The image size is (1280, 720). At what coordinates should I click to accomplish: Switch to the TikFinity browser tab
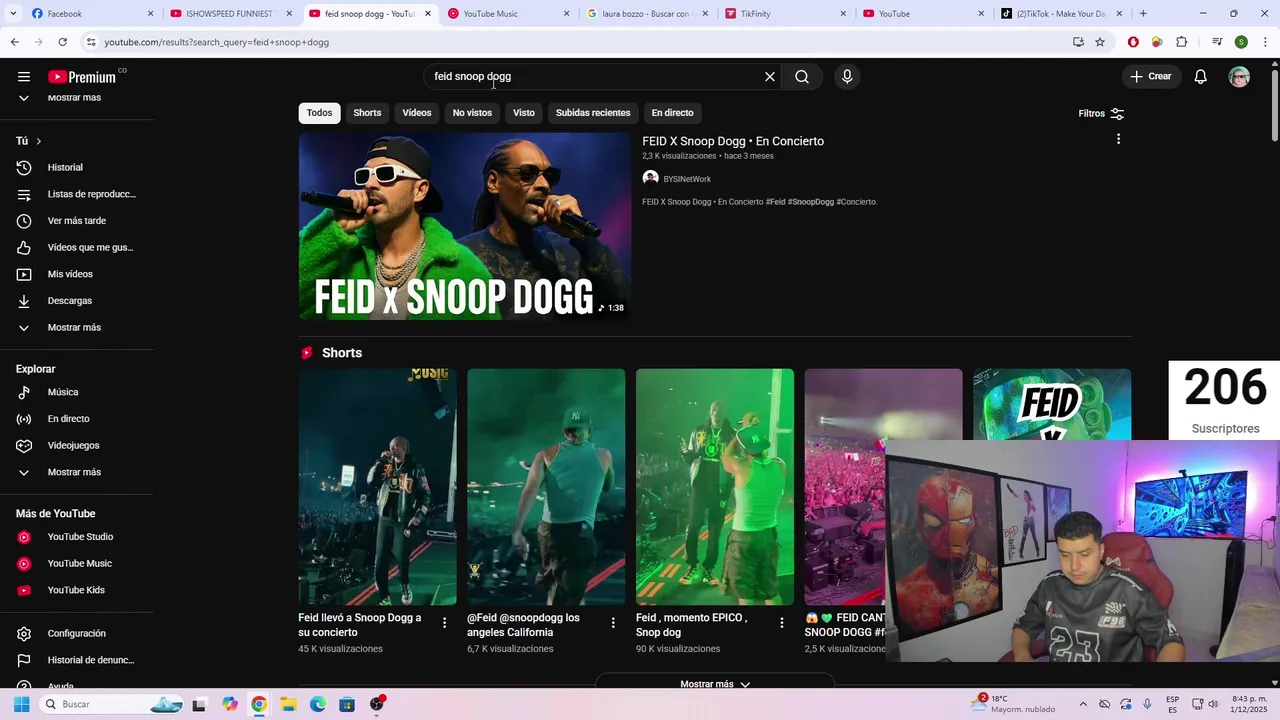coord(787,14)
